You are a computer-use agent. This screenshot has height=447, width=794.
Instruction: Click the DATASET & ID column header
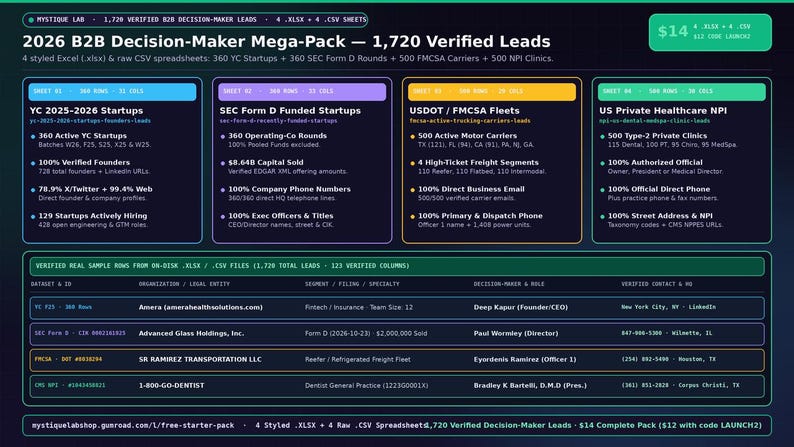(51, 285)
